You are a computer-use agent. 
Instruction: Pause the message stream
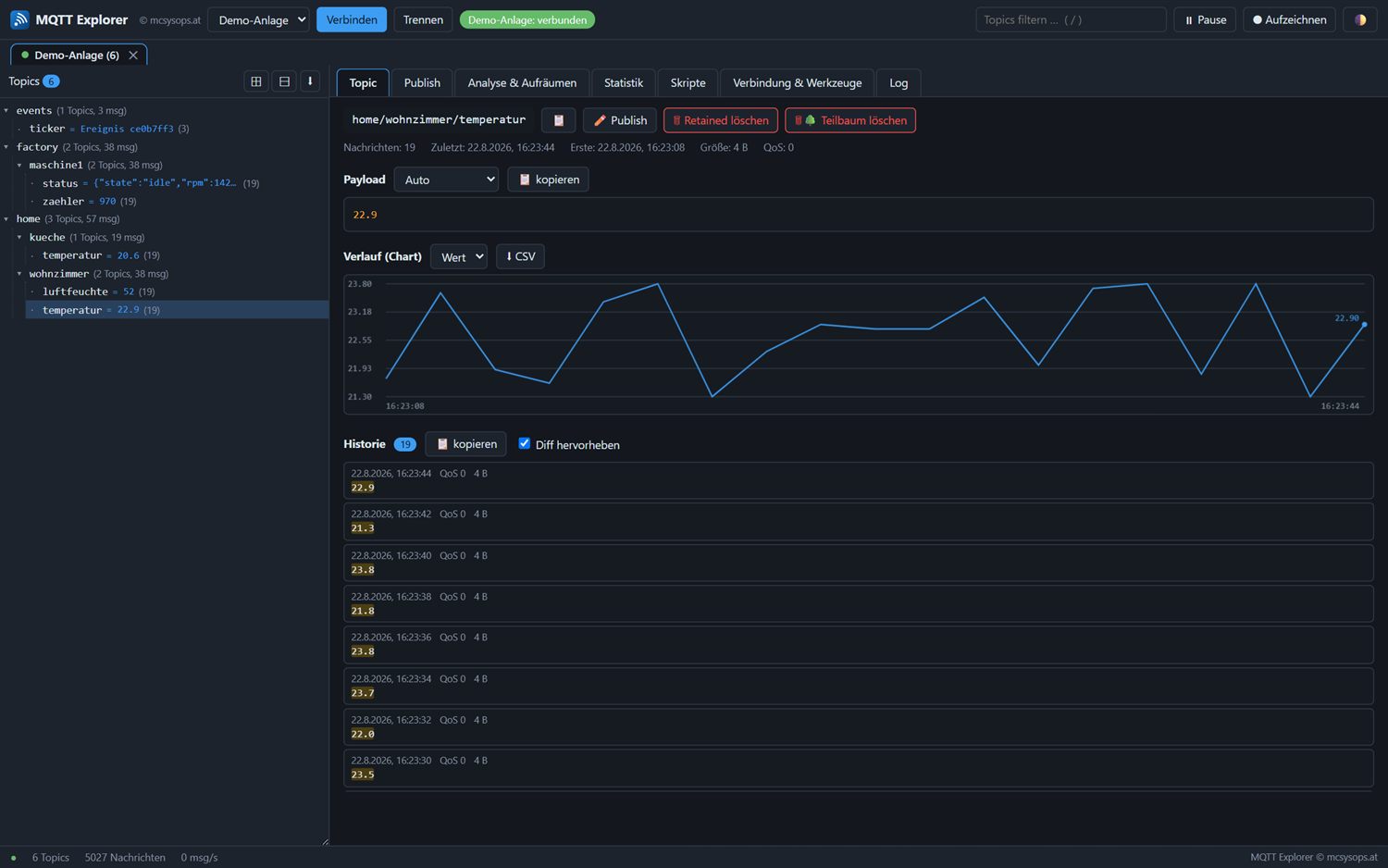[x=1205, y=19]
